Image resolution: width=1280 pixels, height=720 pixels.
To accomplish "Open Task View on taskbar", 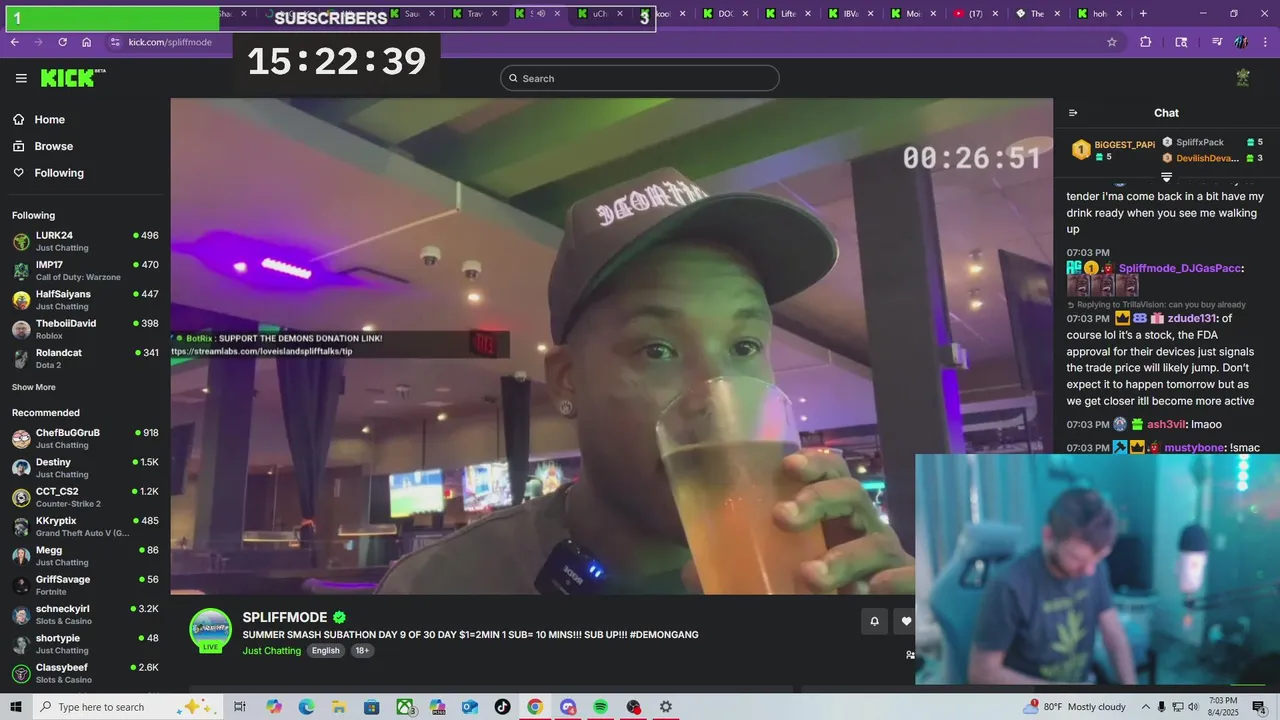I will point(240,707).
